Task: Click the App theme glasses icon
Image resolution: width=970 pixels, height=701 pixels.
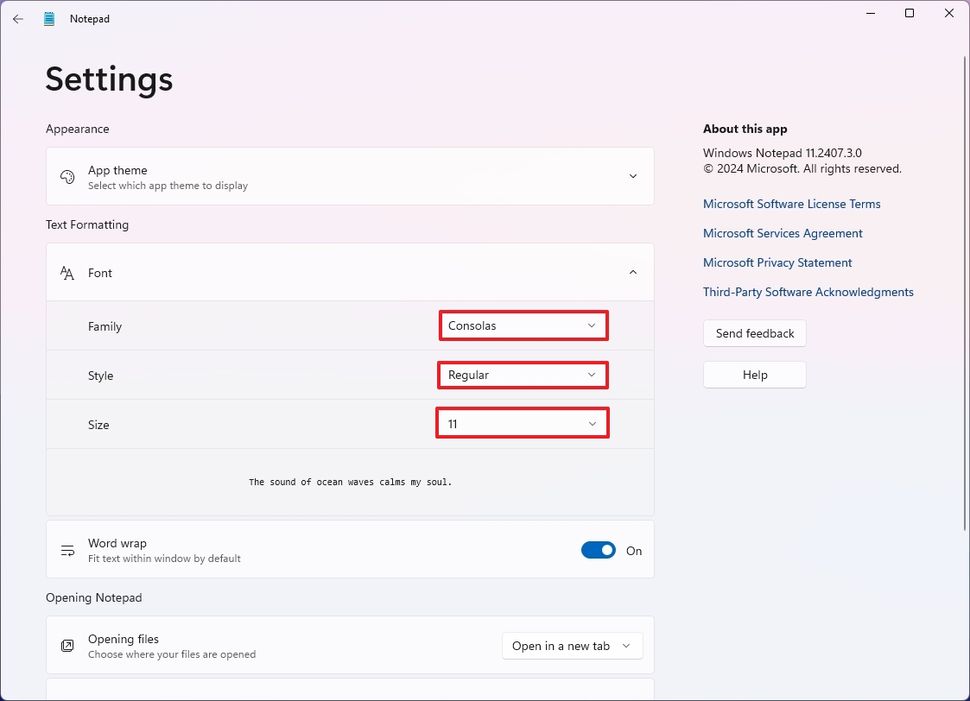Action: click(67, 175)
